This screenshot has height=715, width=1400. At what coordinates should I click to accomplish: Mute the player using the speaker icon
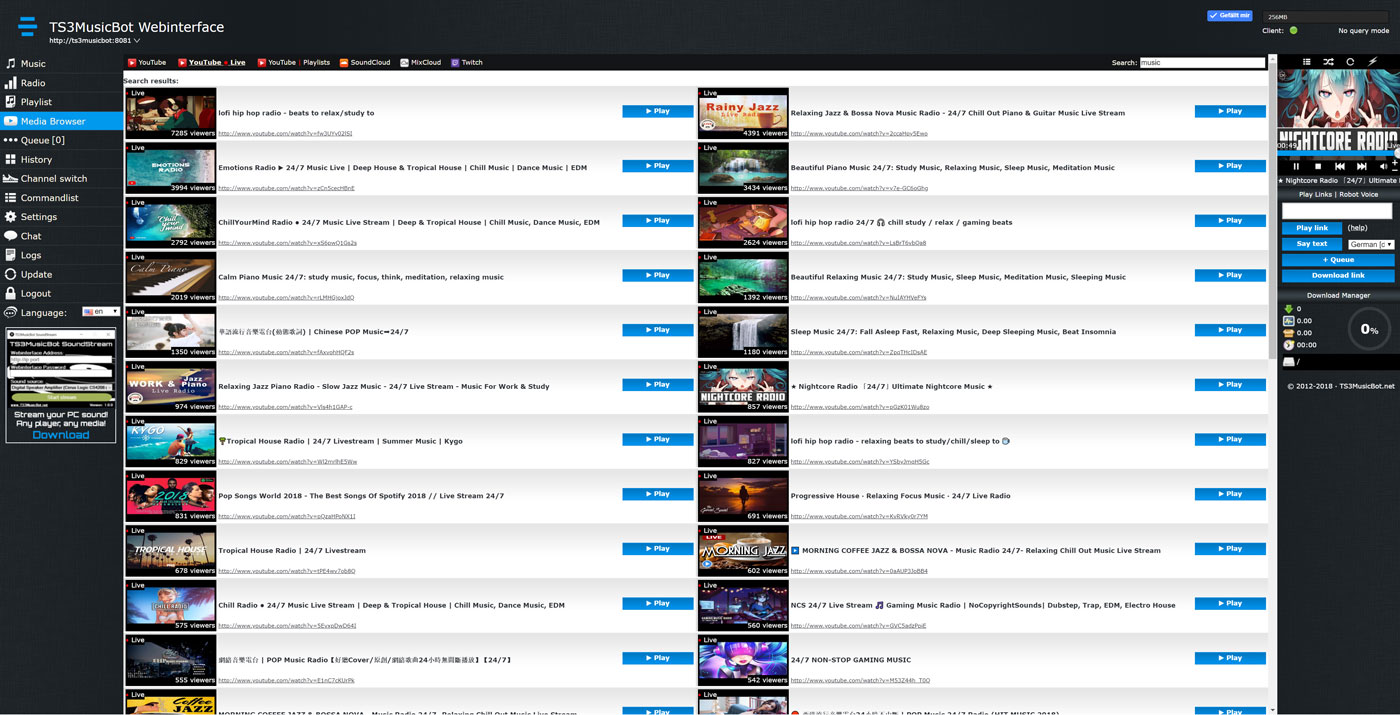pos(1383,167)
